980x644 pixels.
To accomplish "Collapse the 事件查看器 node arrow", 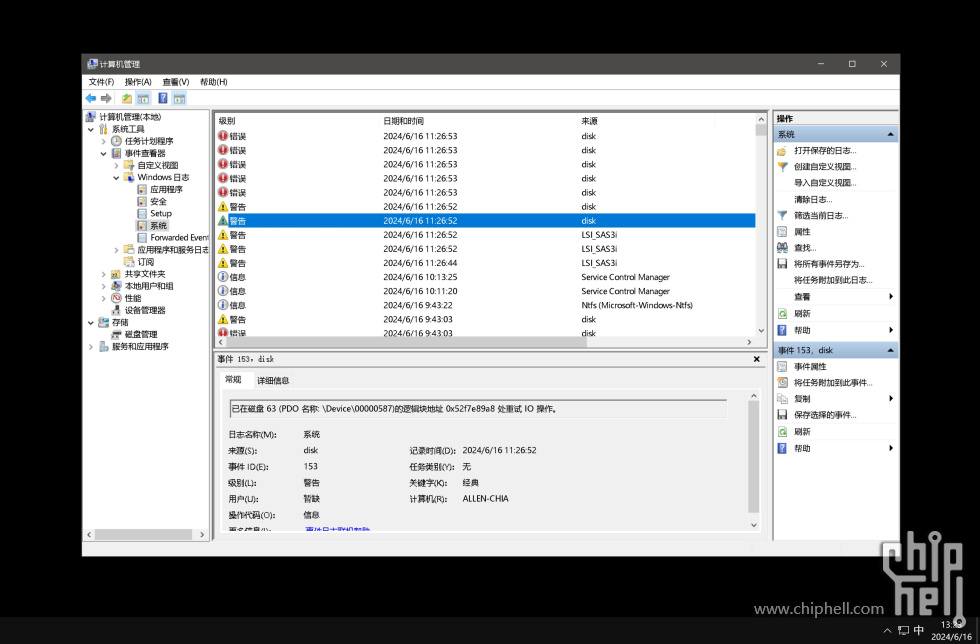I will (x=104, y=153).
